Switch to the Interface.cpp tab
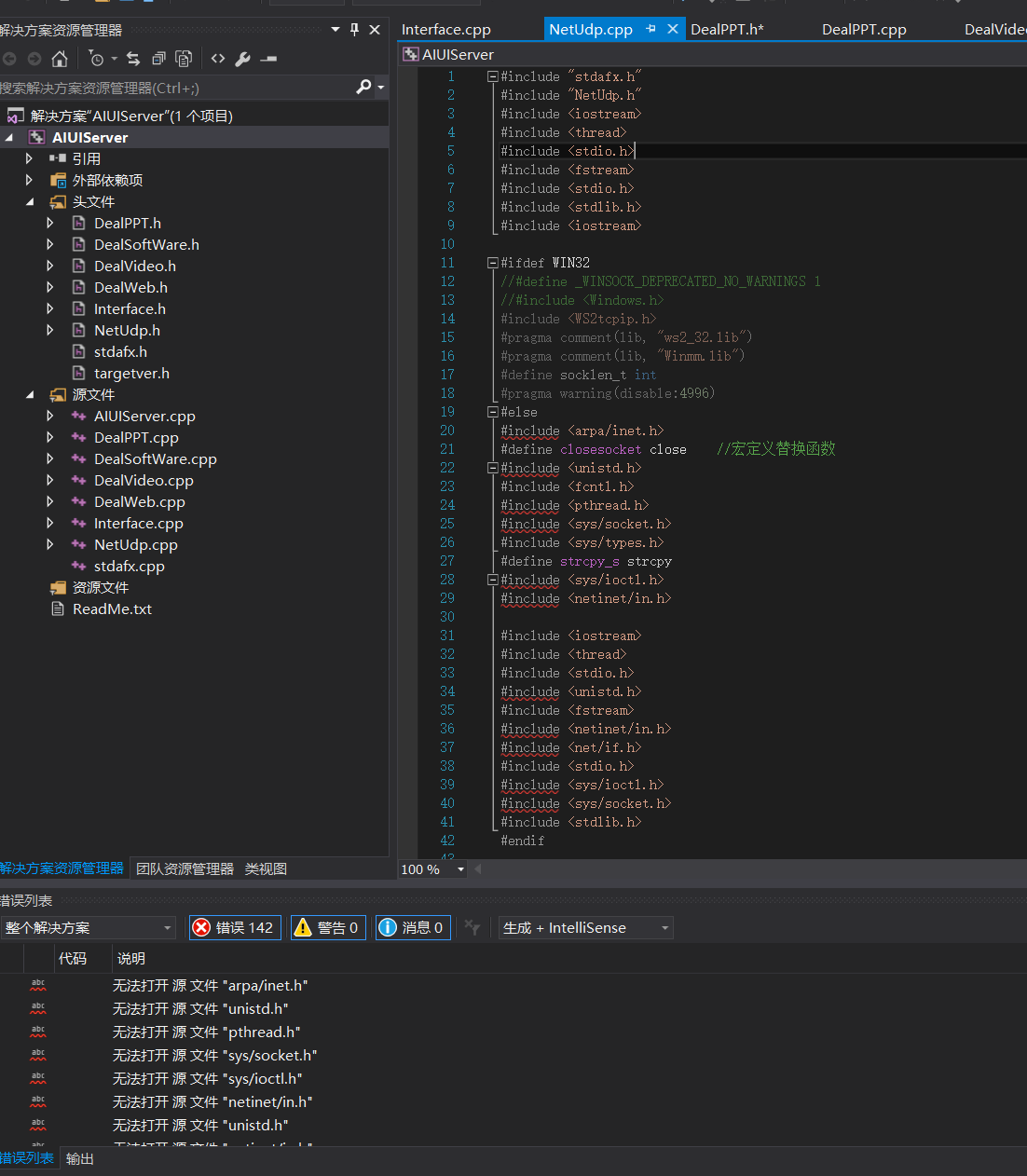This screenshot has height=1176, width=1027. (x=446, y=29)
